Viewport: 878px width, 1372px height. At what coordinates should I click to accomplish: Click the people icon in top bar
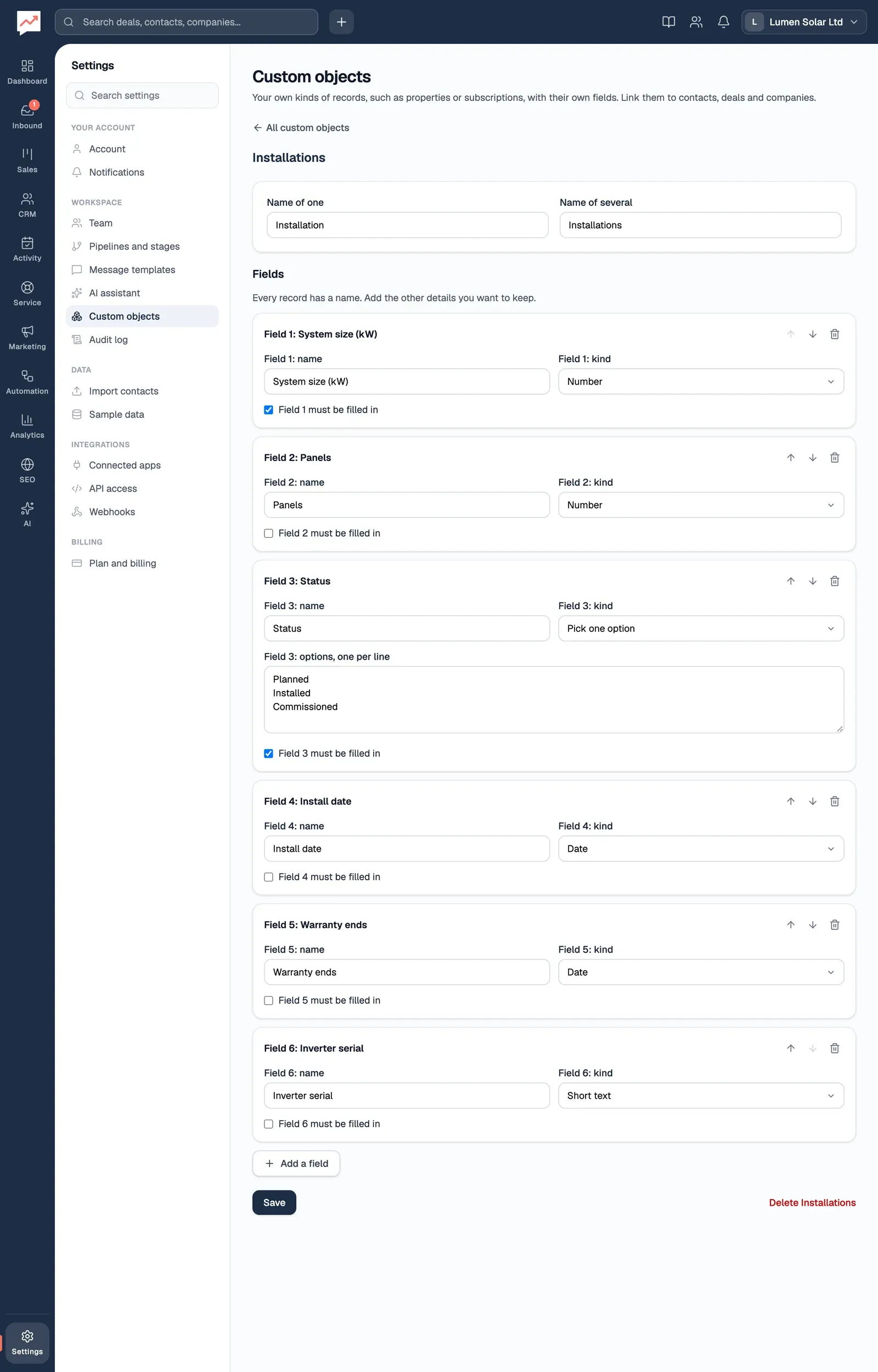(x=696, y=21)
